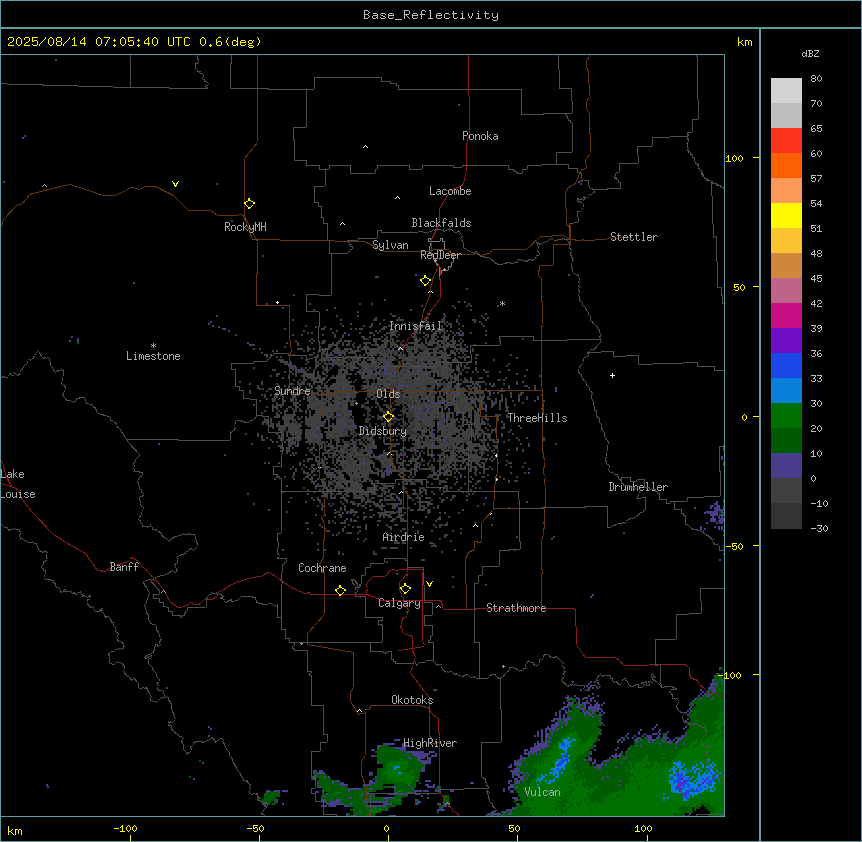
Task: Click the Vulcan label
Action: click(543, 792)
